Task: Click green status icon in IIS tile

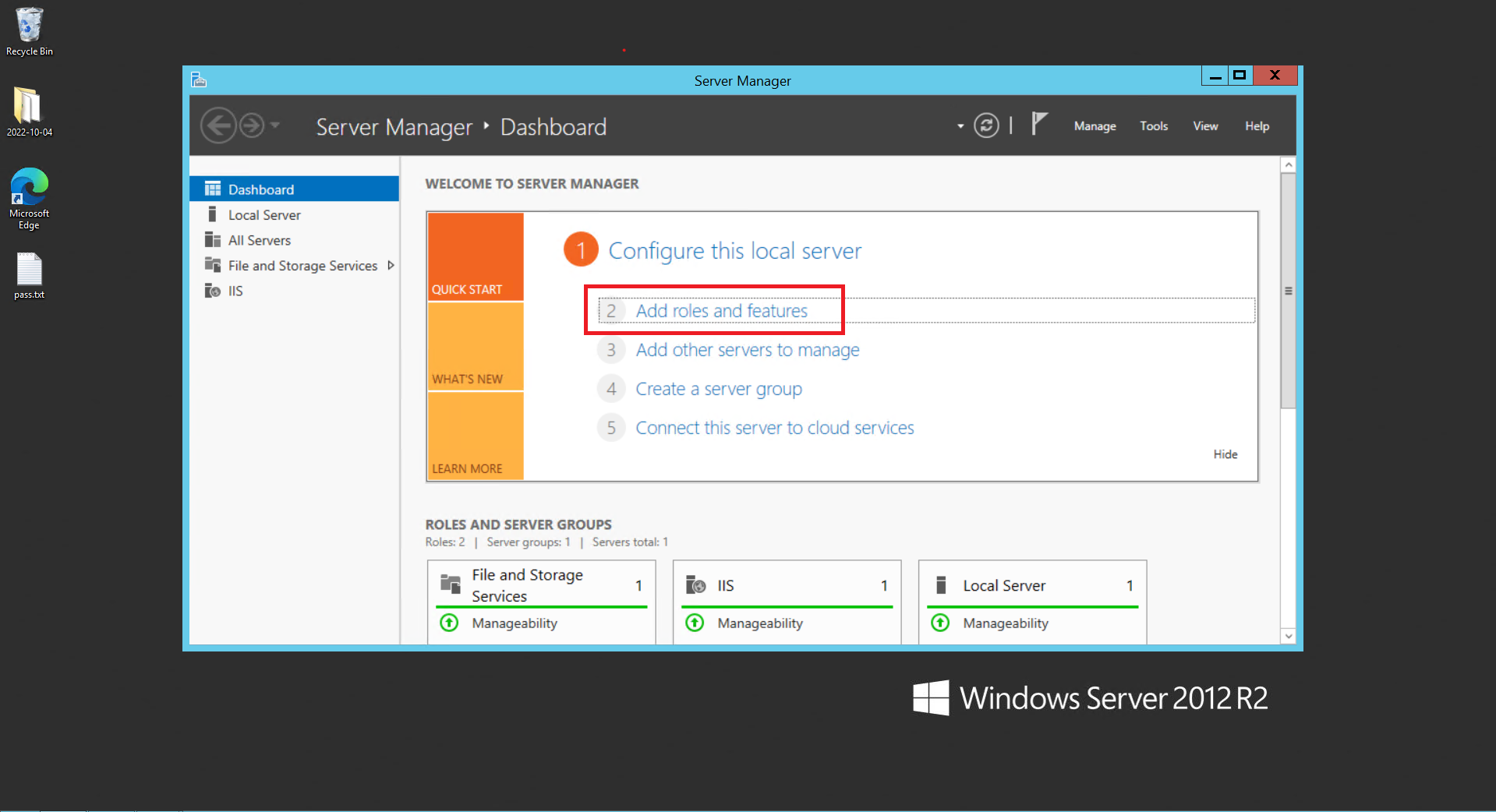Action: (695, 623)
